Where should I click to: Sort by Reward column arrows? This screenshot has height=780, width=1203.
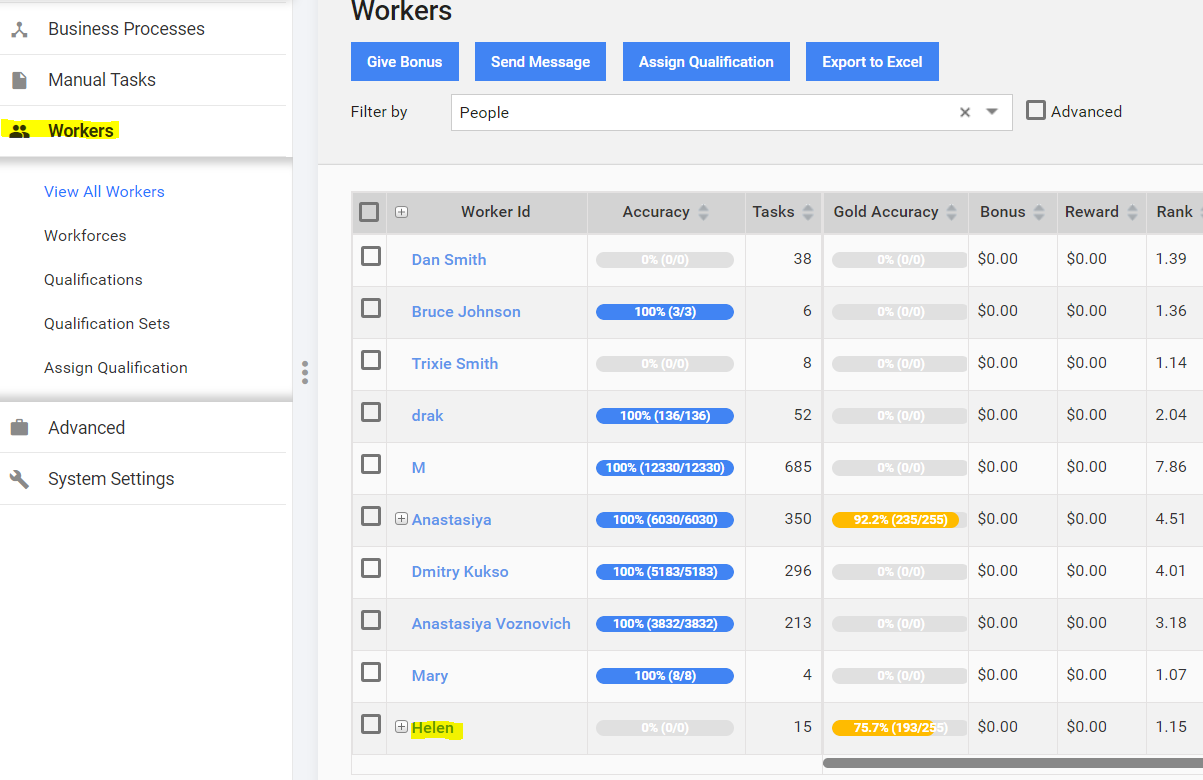pos(1132,212)
